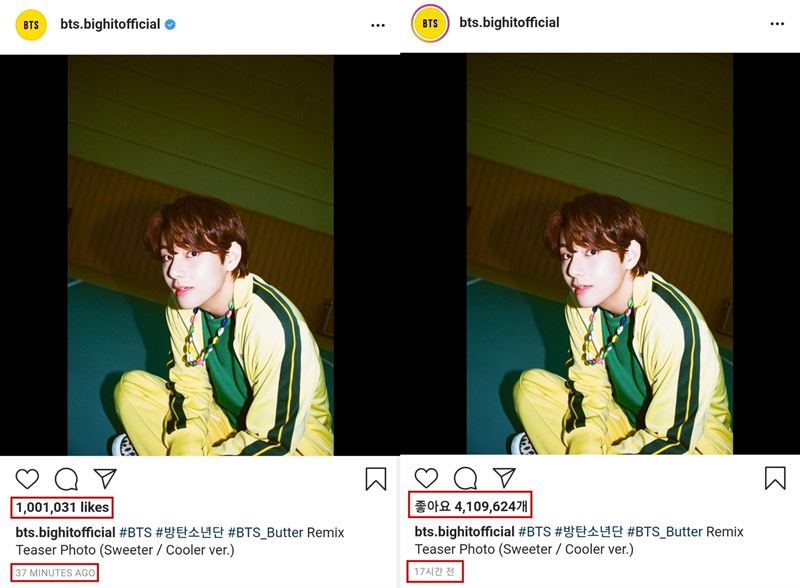Image resolution: width=800 pixels, height=588 pixels.
Task: View the 좋아요 4,109,624개 likes list
Action: 471,506
